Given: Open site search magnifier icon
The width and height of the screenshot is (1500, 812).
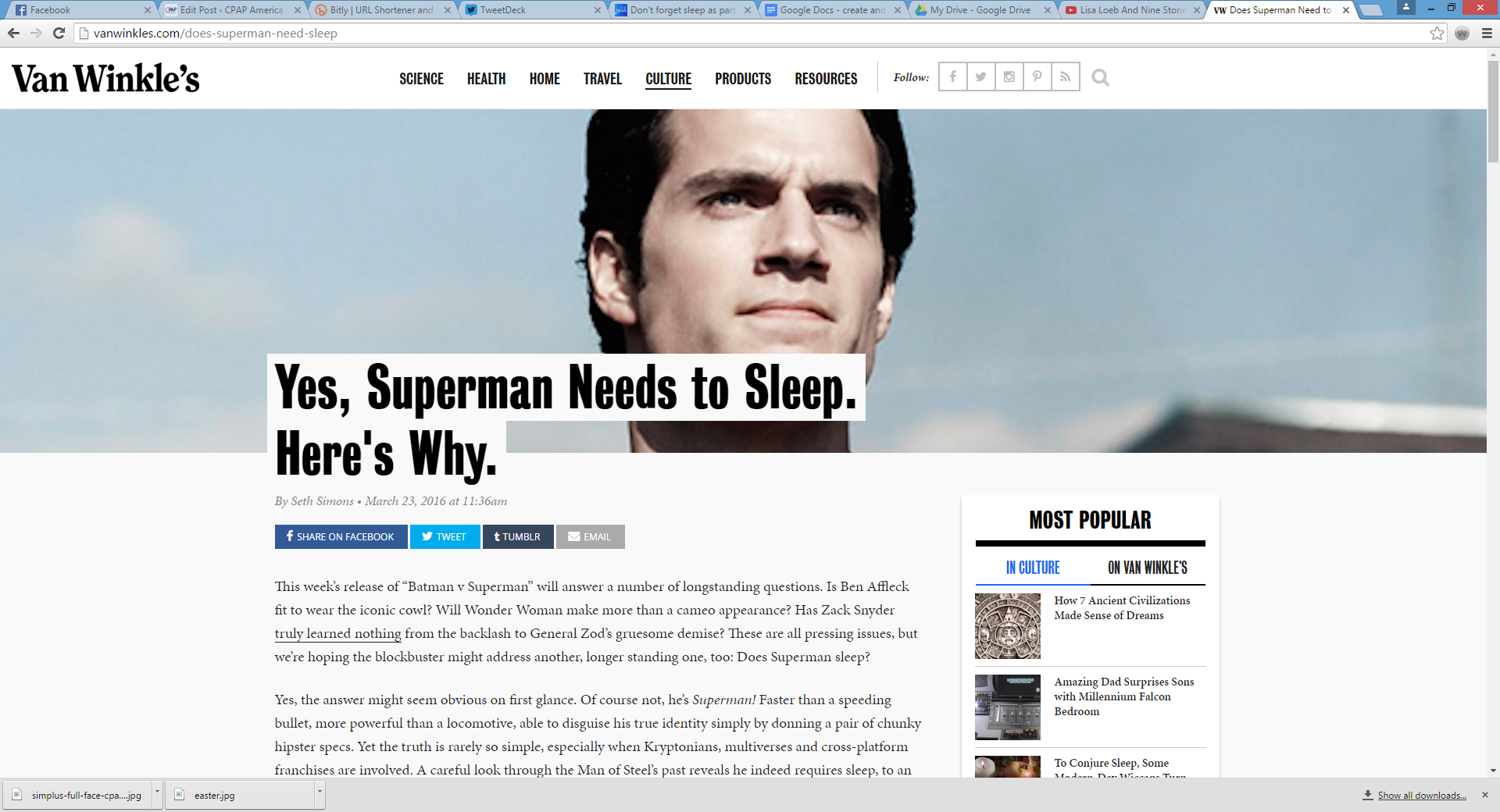Looking at the screenshot, I should [x=1100, y=77].
